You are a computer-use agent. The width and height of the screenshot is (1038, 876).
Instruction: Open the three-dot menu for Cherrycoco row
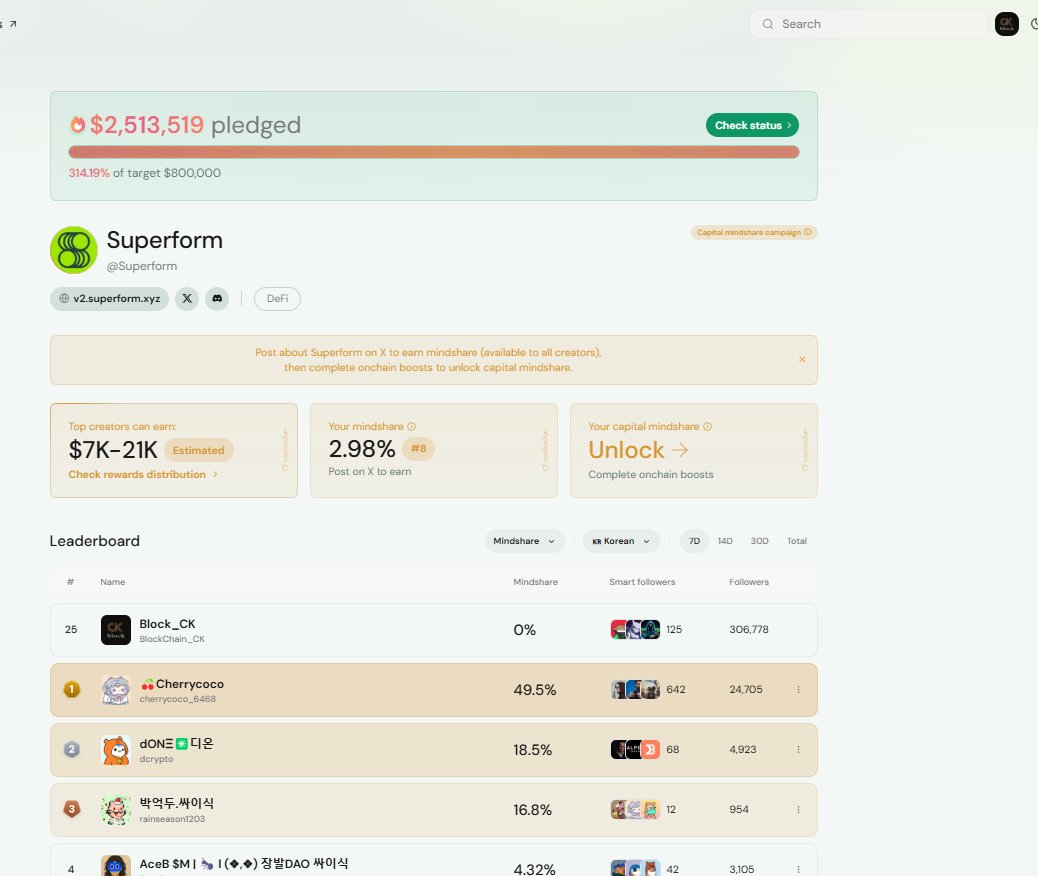(x=798, y=689)
